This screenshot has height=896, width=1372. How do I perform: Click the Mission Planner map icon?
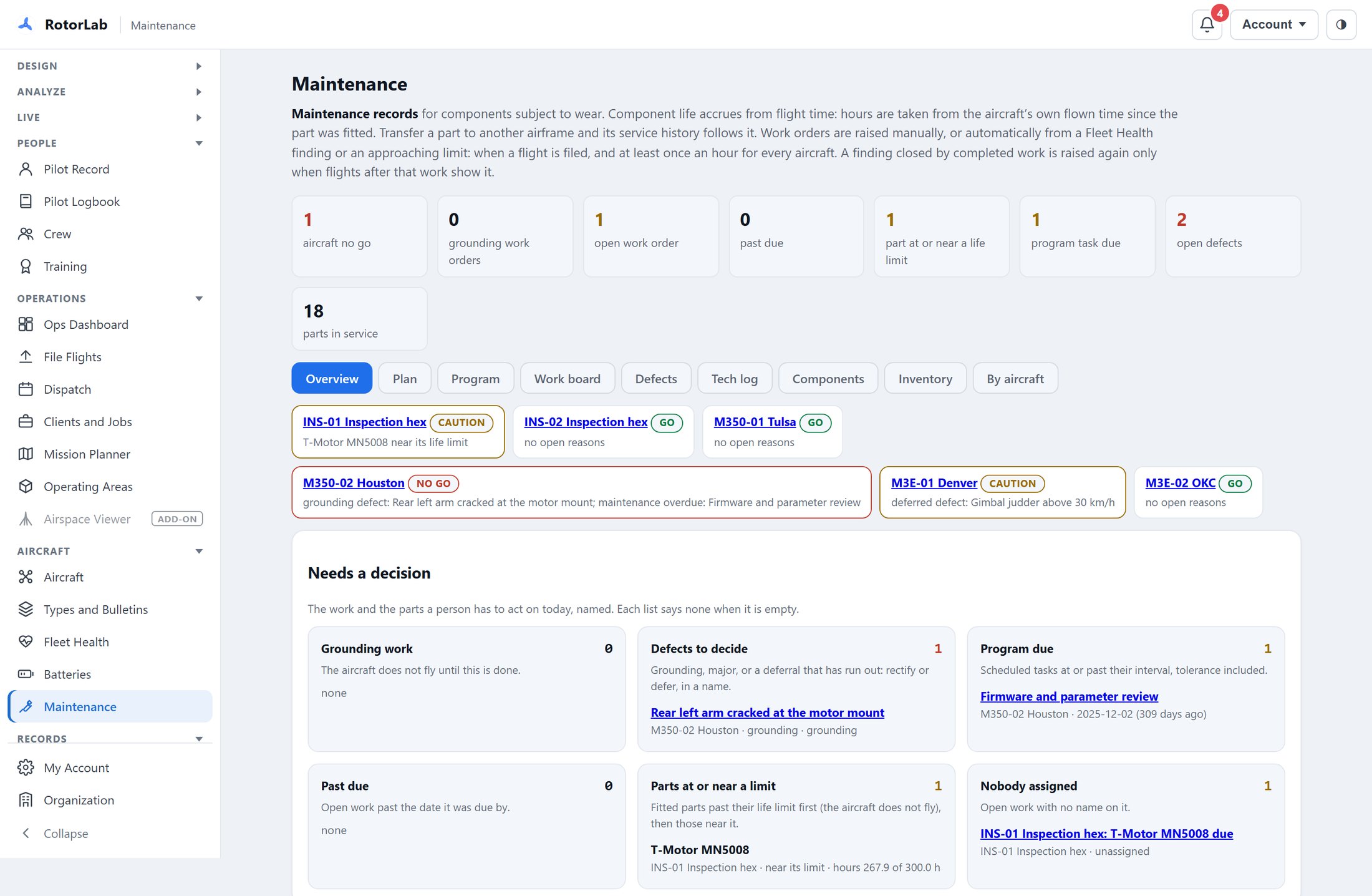coord(26,454)
